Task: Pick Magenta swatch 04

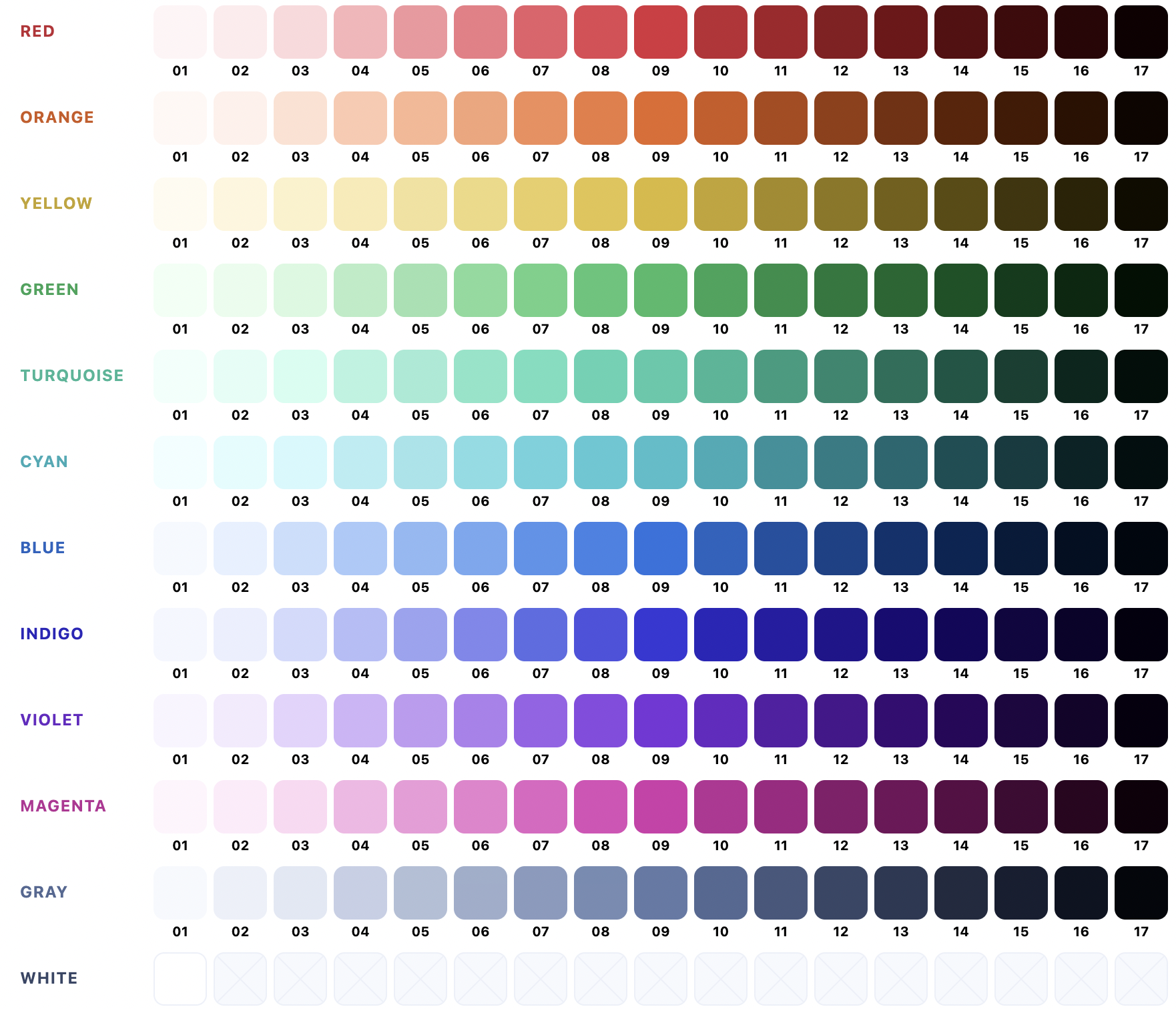Action: 360,807
